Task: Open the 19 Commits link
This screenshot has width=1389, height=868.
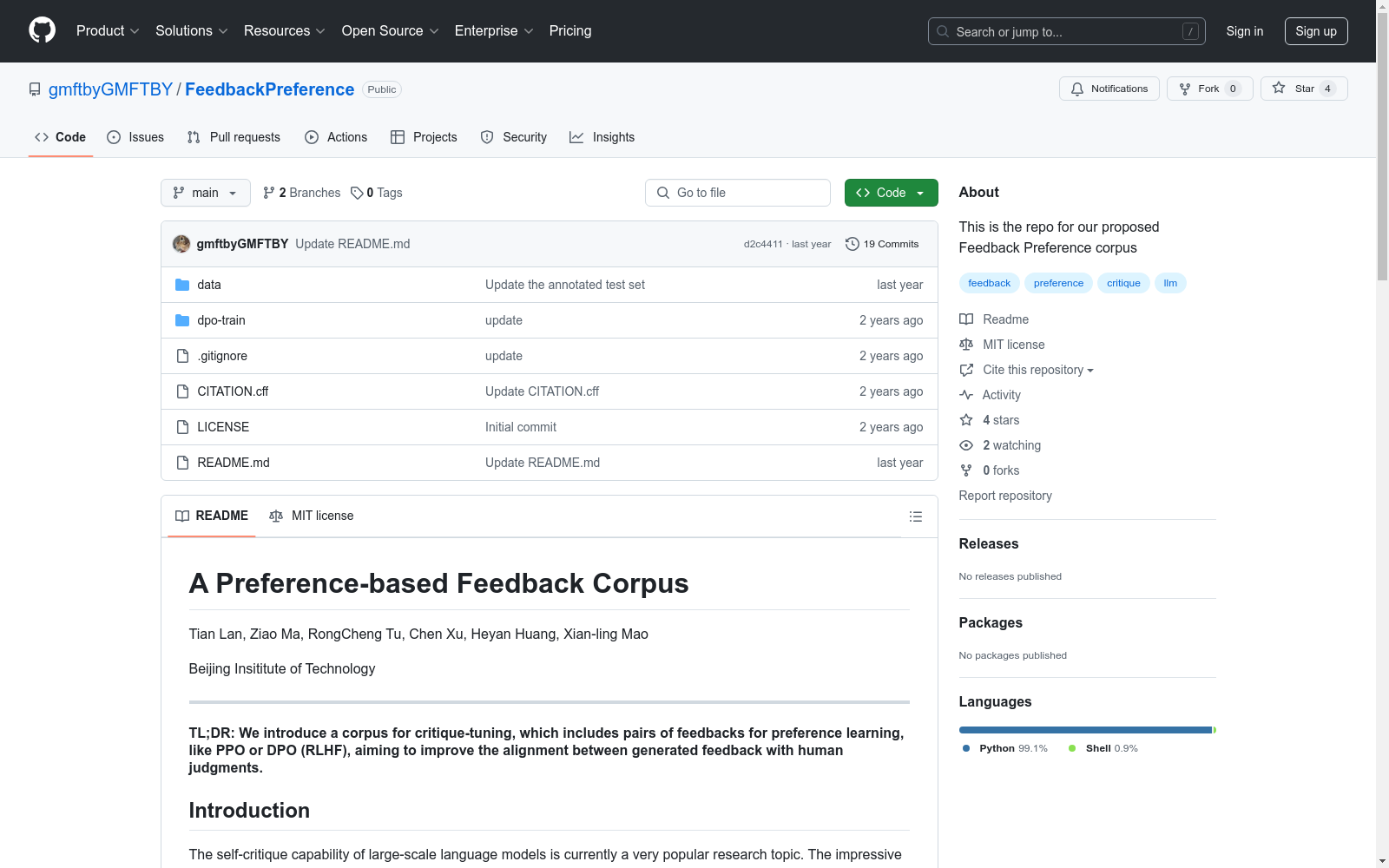Action: [x=882, y=244]
